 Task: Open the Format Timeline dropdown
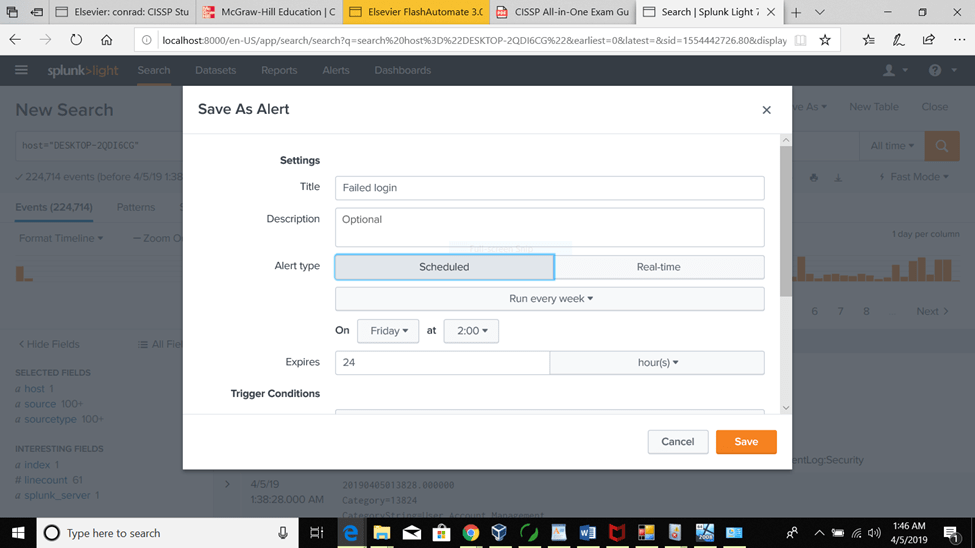tap(61, 238)
